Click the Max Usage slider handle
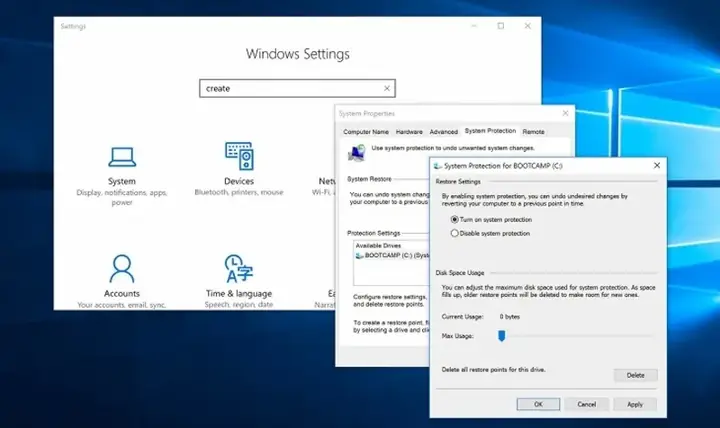720x428 pixels. click(501, 336)
